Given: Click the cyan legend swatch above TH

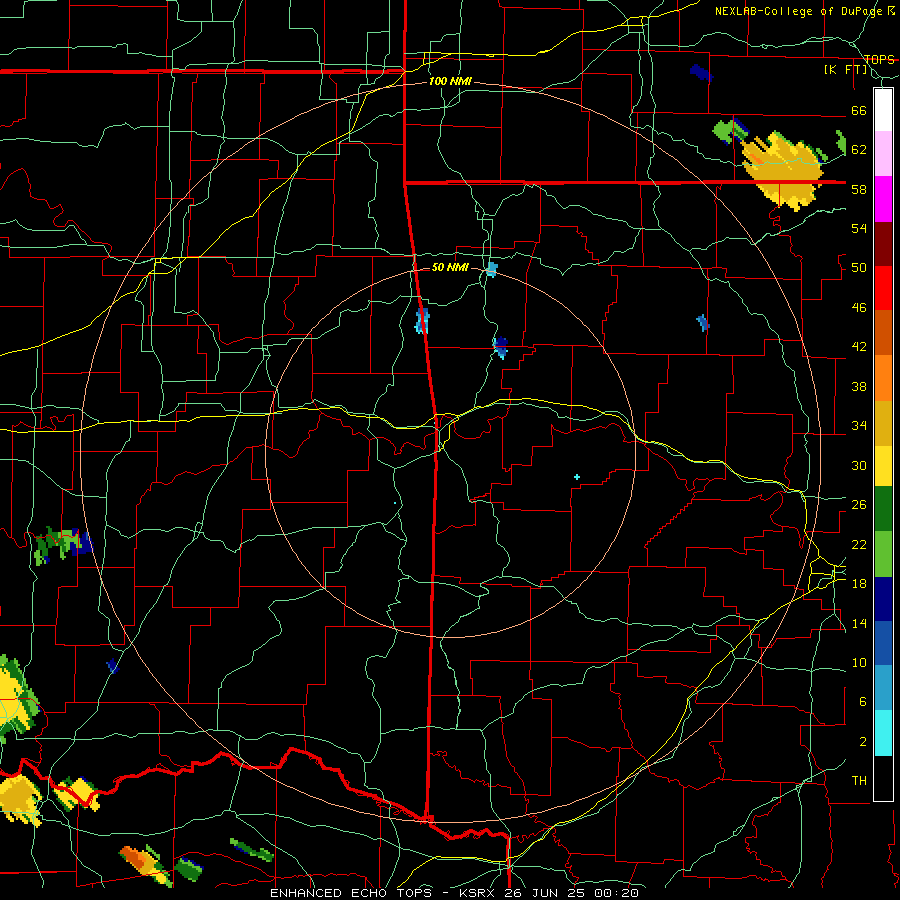Looking at the screenshot, I should tap(883, 733).
